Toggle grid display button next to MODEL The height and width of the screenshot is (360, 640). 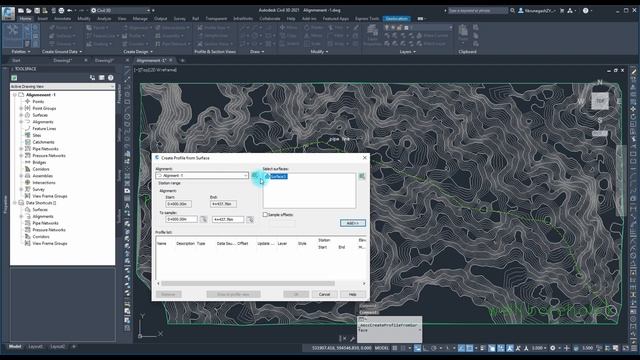(395, 348)
